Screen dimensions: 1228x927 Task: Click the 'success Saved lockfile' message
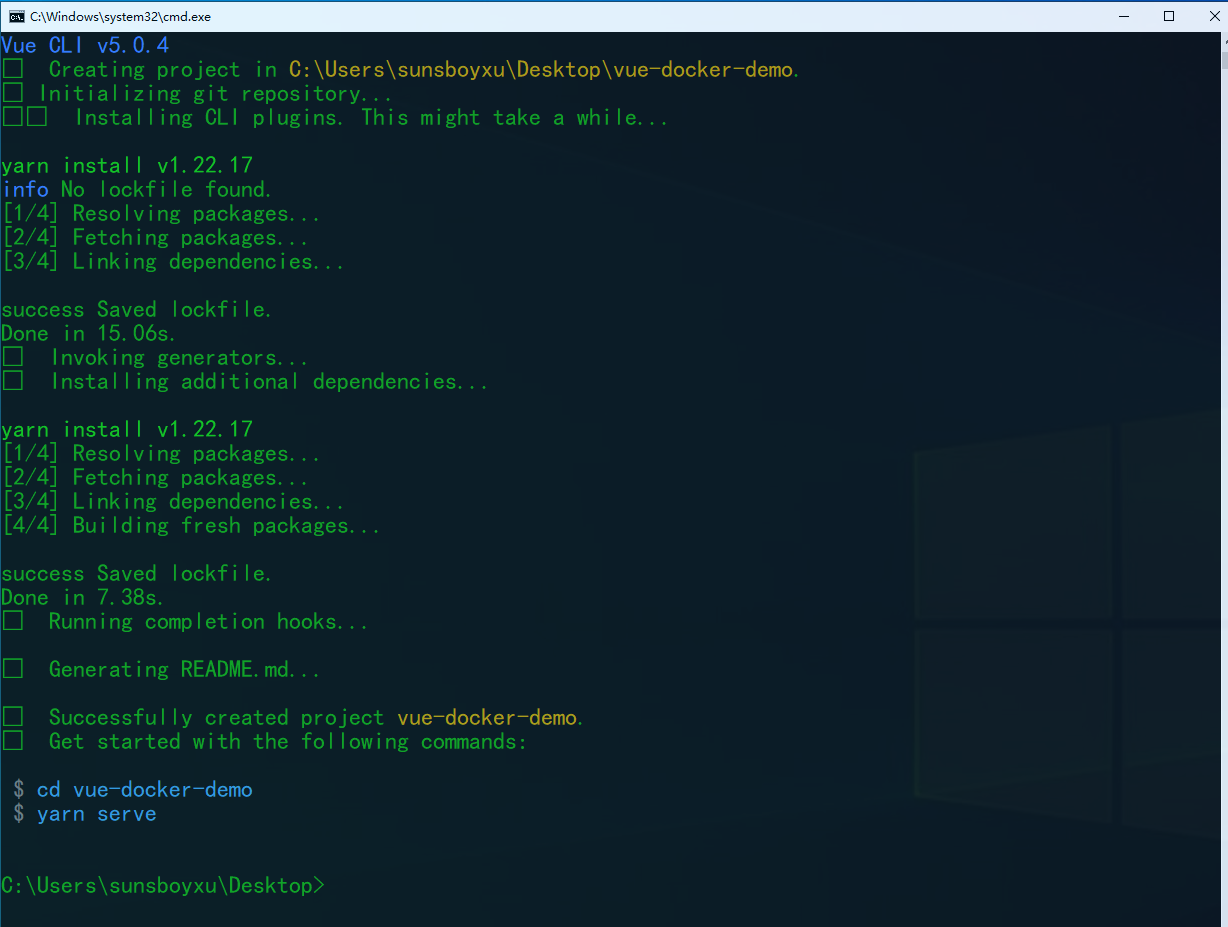(x=135, y=309)
